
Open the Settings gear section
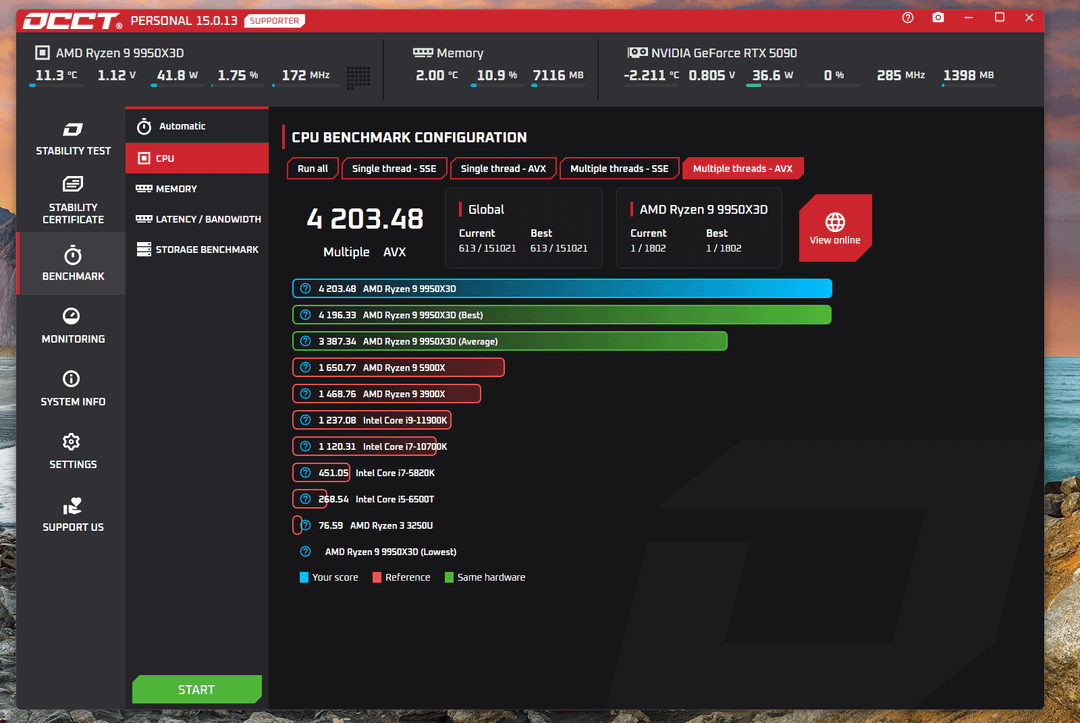[x=73, y=452]
